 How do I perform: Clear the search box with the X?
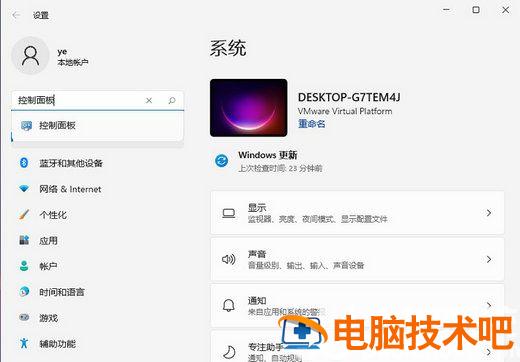click(x=149, y=100)
